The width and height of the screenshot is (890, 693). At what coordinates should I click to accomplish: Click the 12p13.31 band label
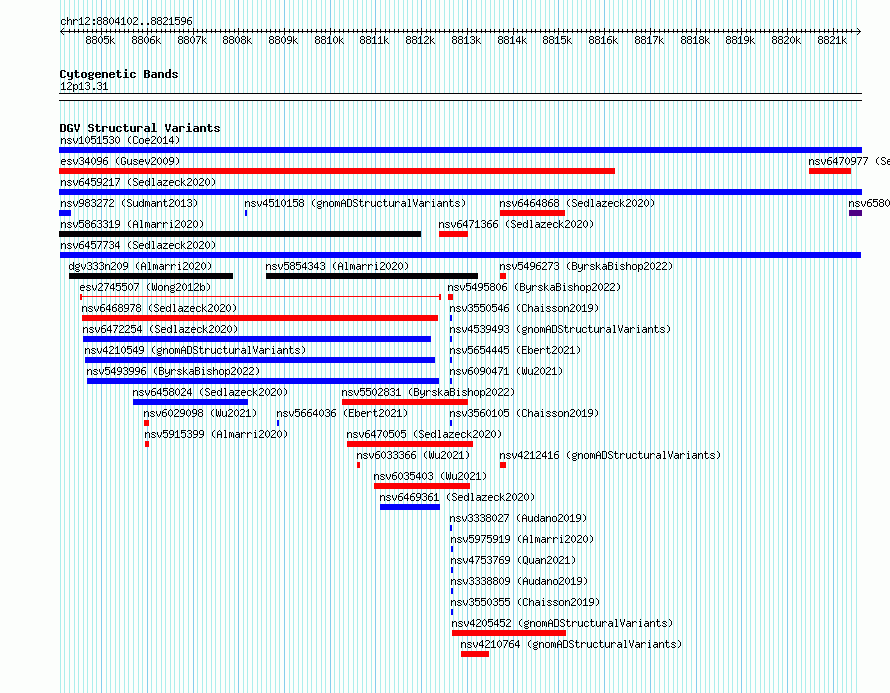84,86
